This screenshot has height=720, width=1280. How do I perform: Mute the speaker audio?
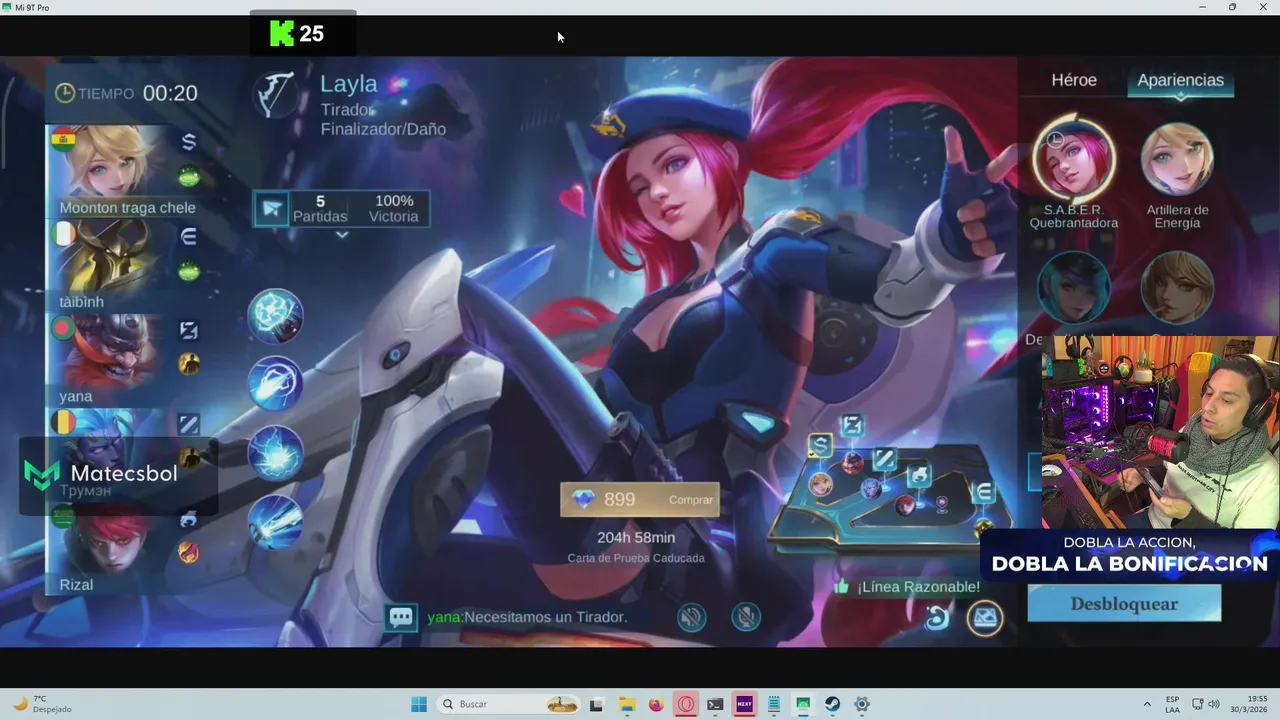(x=691, y=618)
